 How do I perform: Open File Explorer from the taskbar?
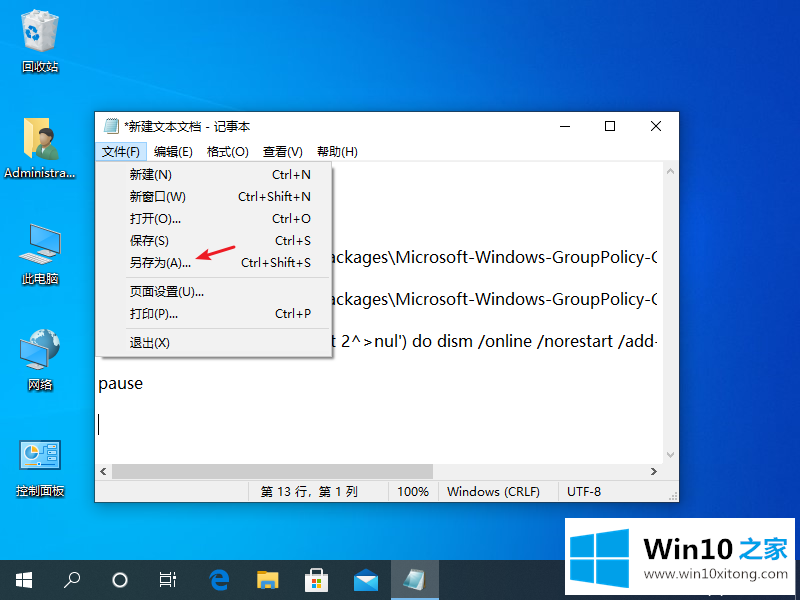pos(267,579)
